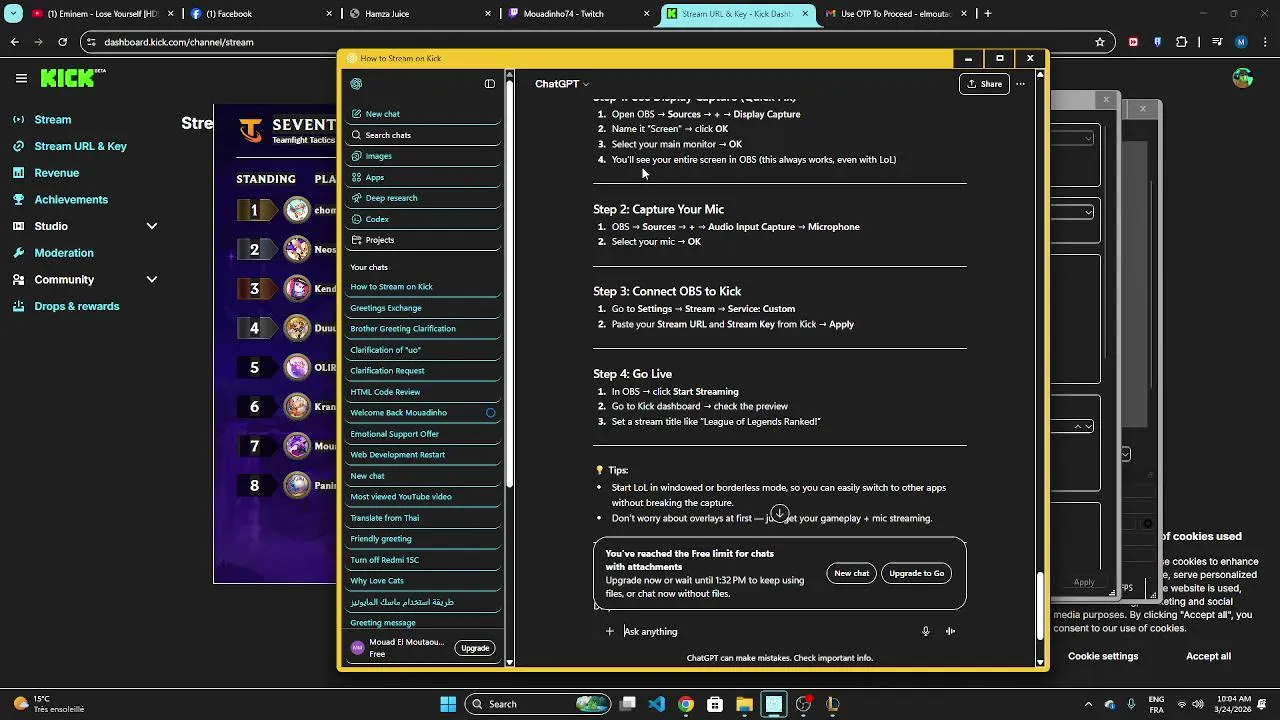Image resolution: width=1280 pixels, height=720 pixels.
Task: Click the Stream icon in Kick sidebar
Action: 18,119
